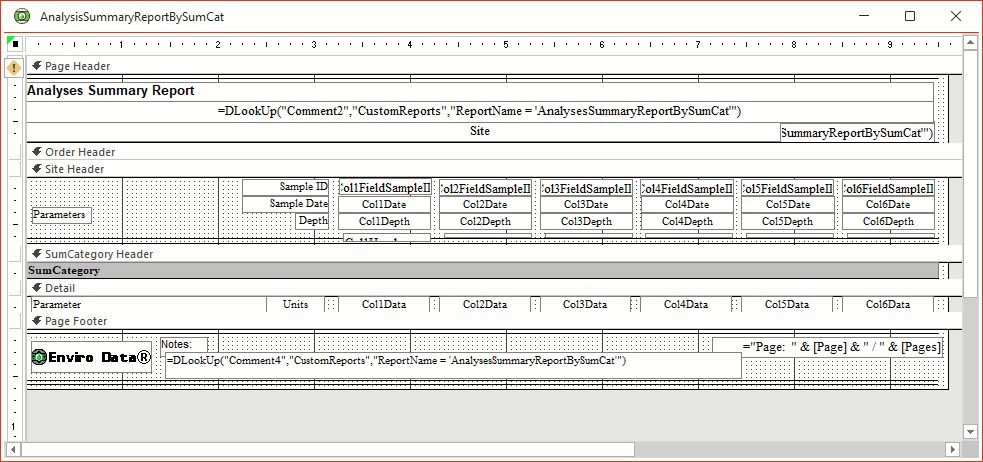Select the Analyses Summary Report title label
The height and width of the screenshot is (462, 983).
click(480, 91)
